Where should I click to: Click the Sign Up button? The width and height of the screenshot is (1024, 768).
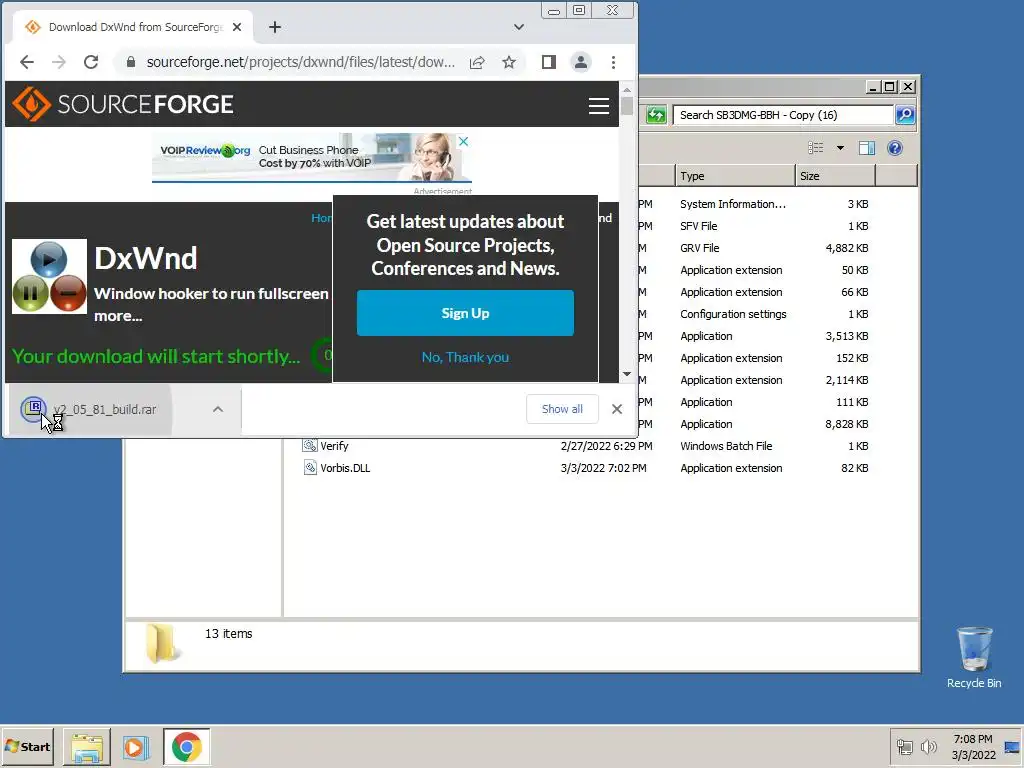pyautogui.click(x=465, y=313)
